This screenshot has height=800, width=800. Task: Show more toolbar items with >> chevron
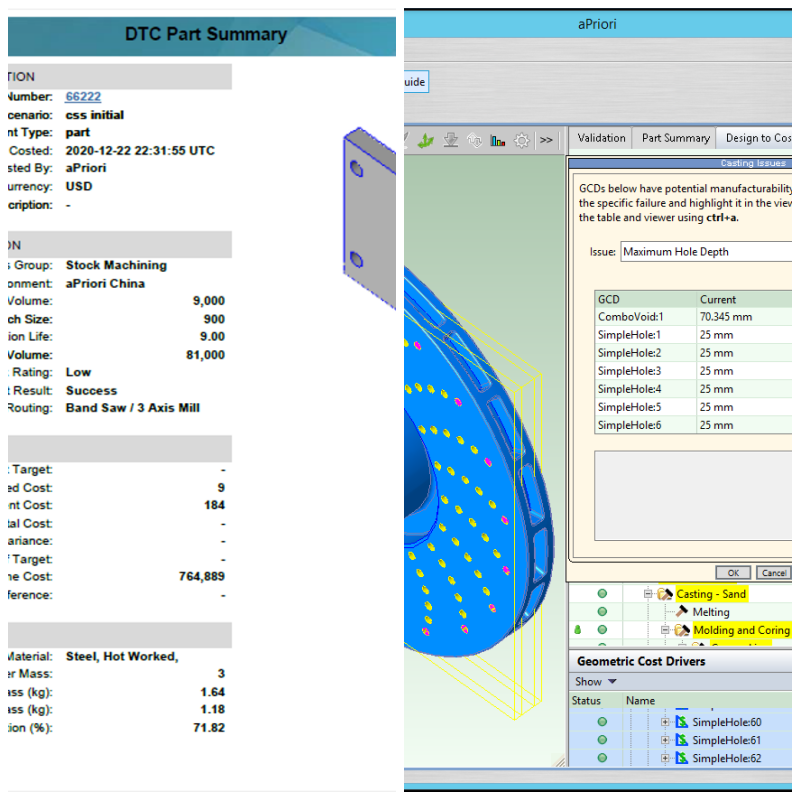point(546,140)
